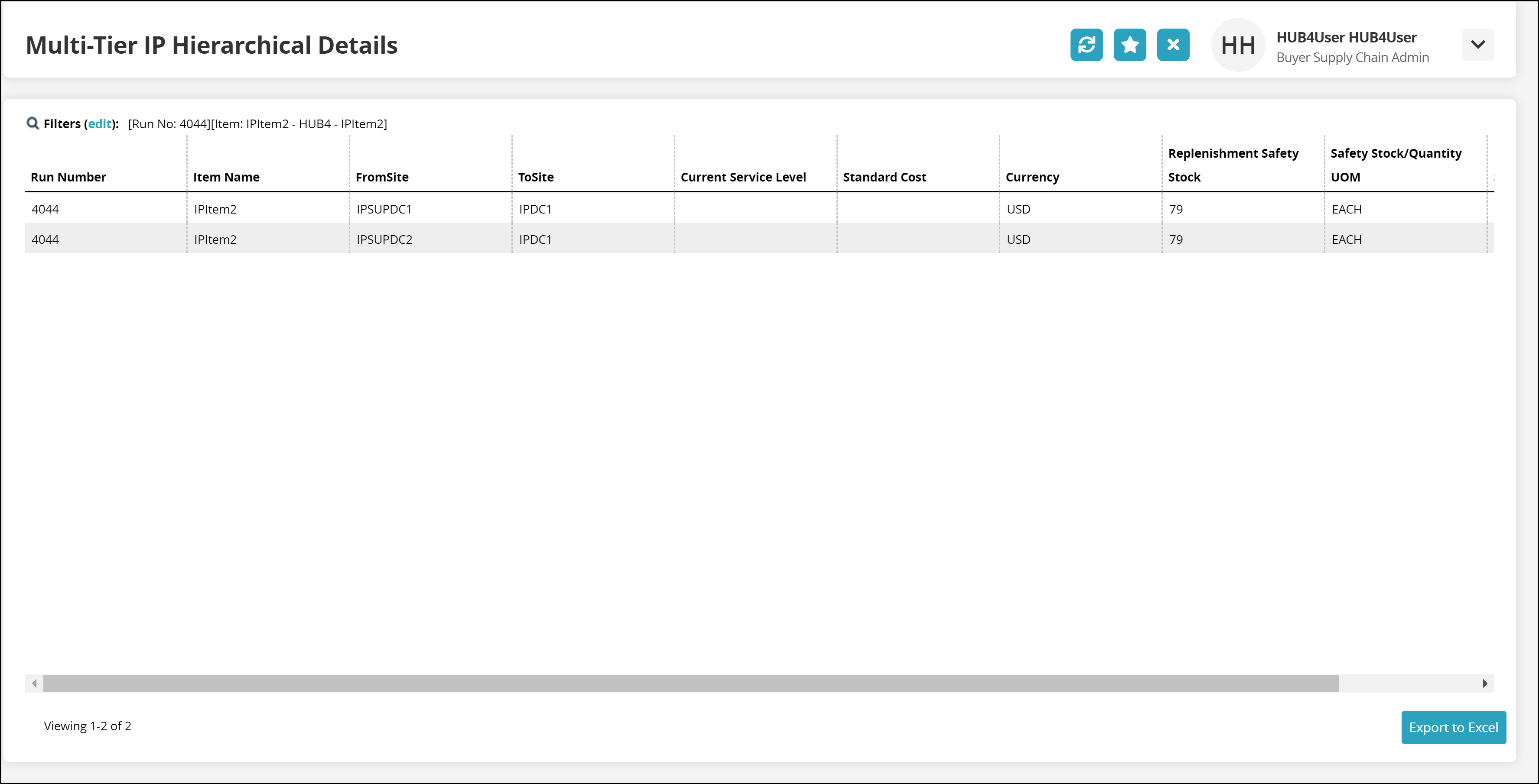The image size is (1539, 784).
Task: Click scrollbar right arrow
Action: click(x=1485, y=683)
